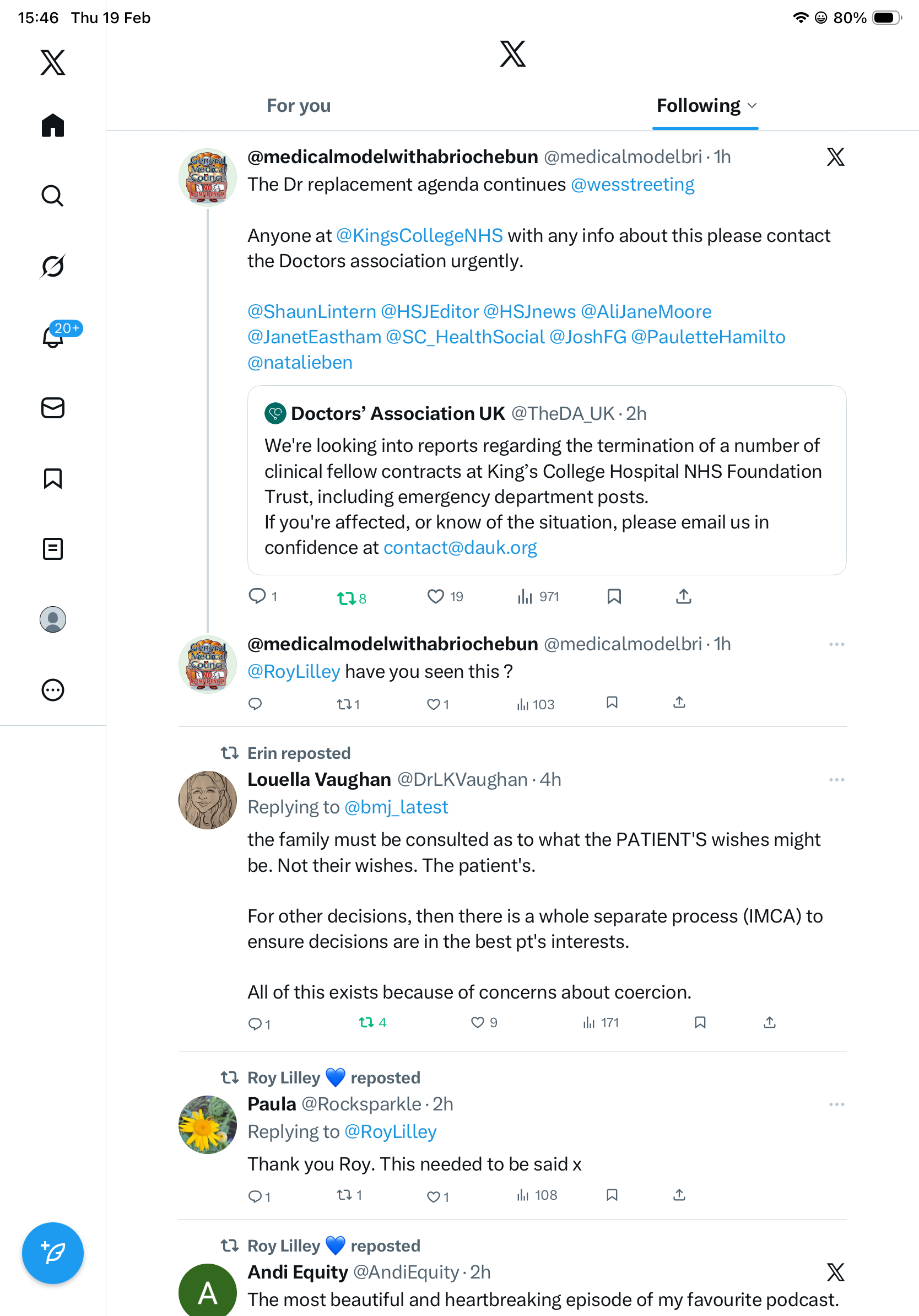Tap the contact@dauk.org email link

click(460, 547)
